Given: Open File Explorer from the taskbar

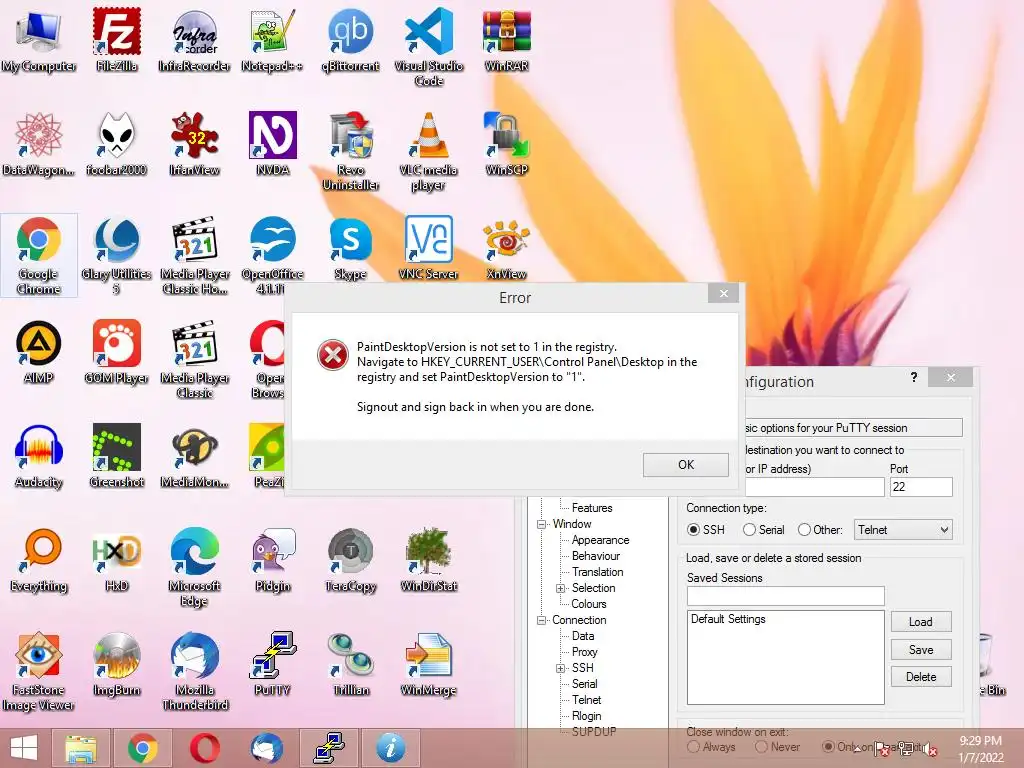Looking at the screenshot, I should (x=81, y=748).
